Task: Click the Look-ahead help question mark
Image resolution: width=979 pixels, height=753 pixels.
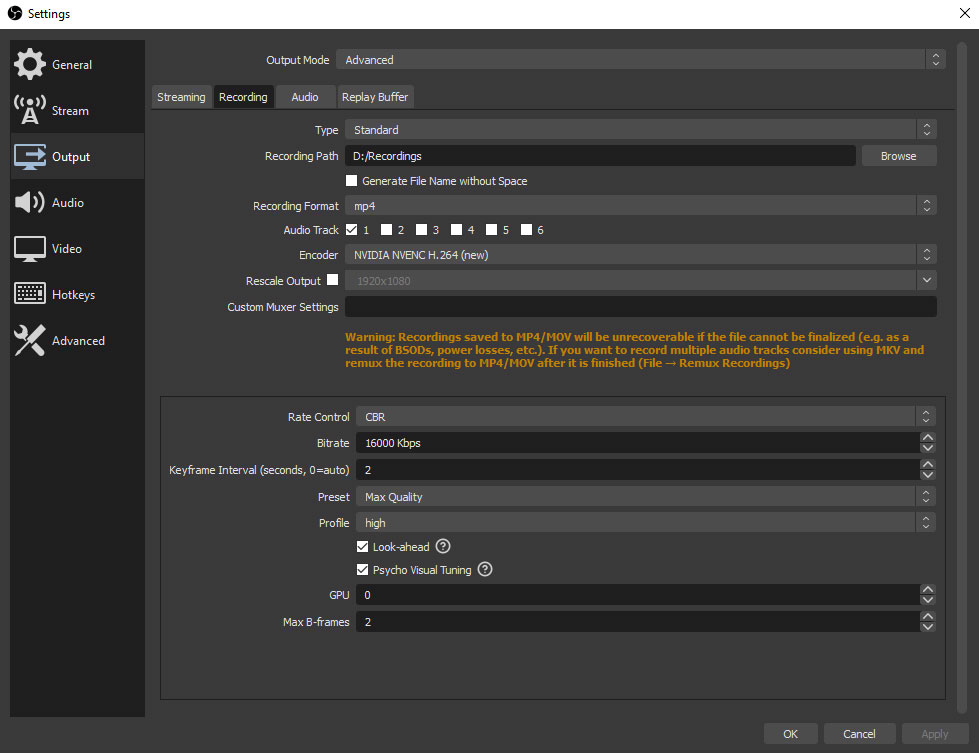Action: (x=442, y=546)
